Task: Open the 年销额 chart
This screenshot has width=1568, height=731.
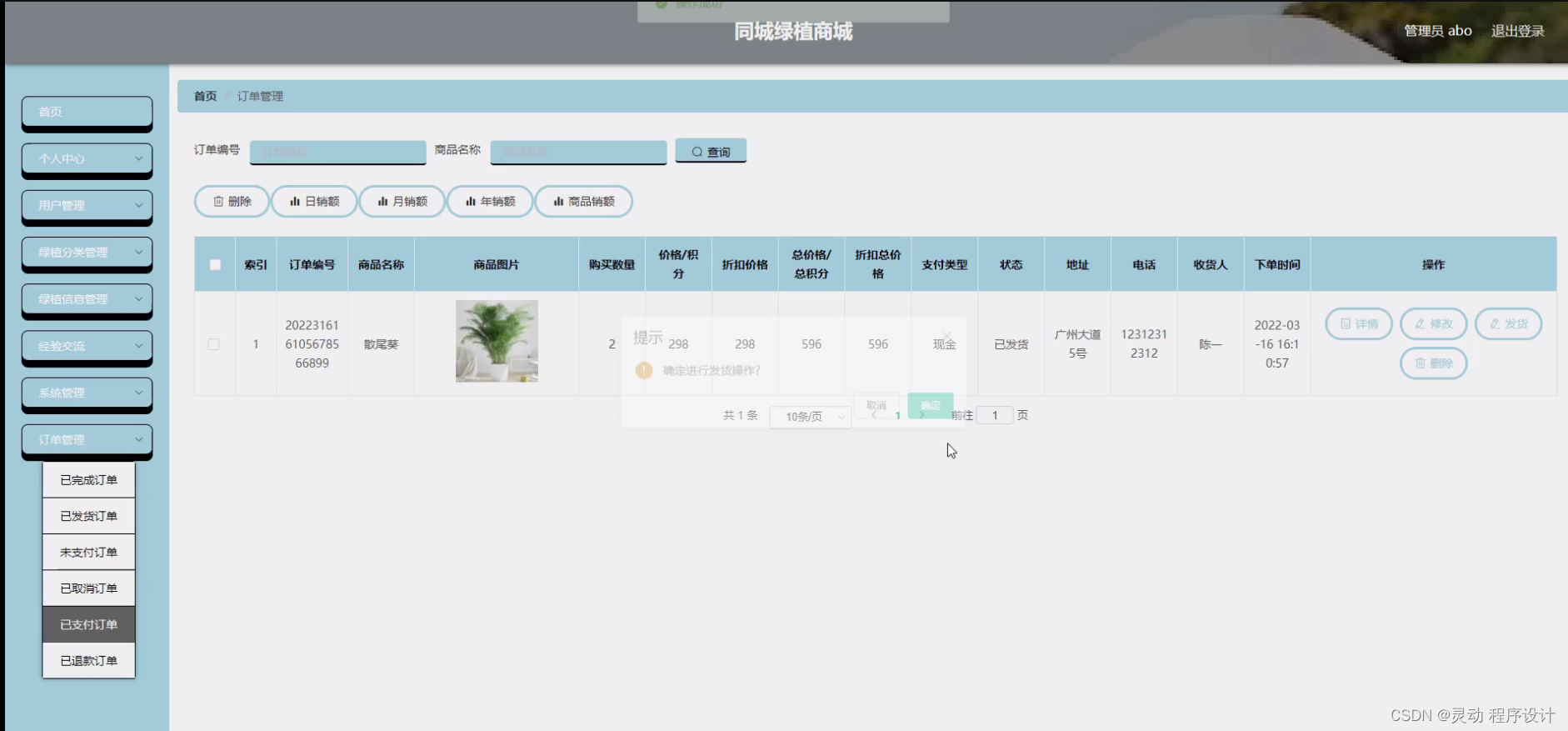Action: [490, 202]
